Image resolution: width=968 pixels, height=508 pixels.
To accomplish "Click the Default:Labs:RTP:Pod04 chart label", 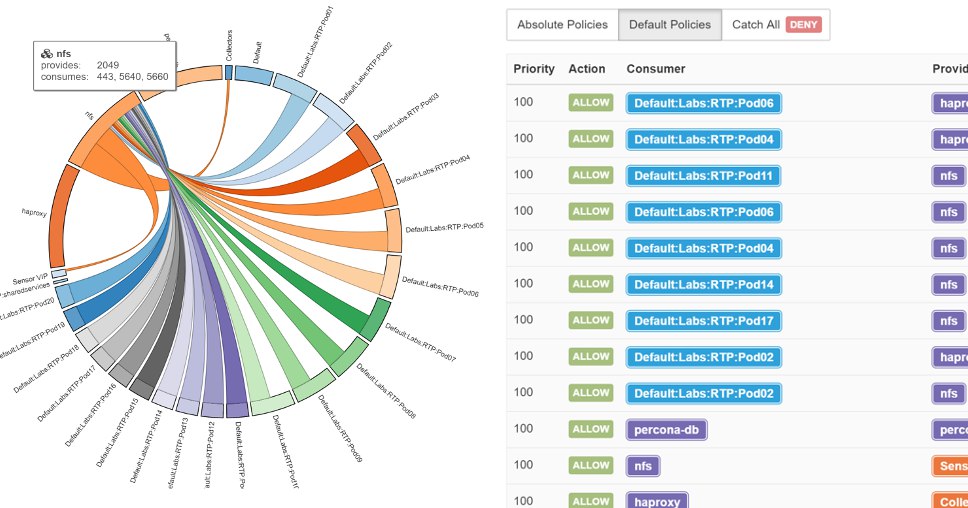I will point(433,169).
